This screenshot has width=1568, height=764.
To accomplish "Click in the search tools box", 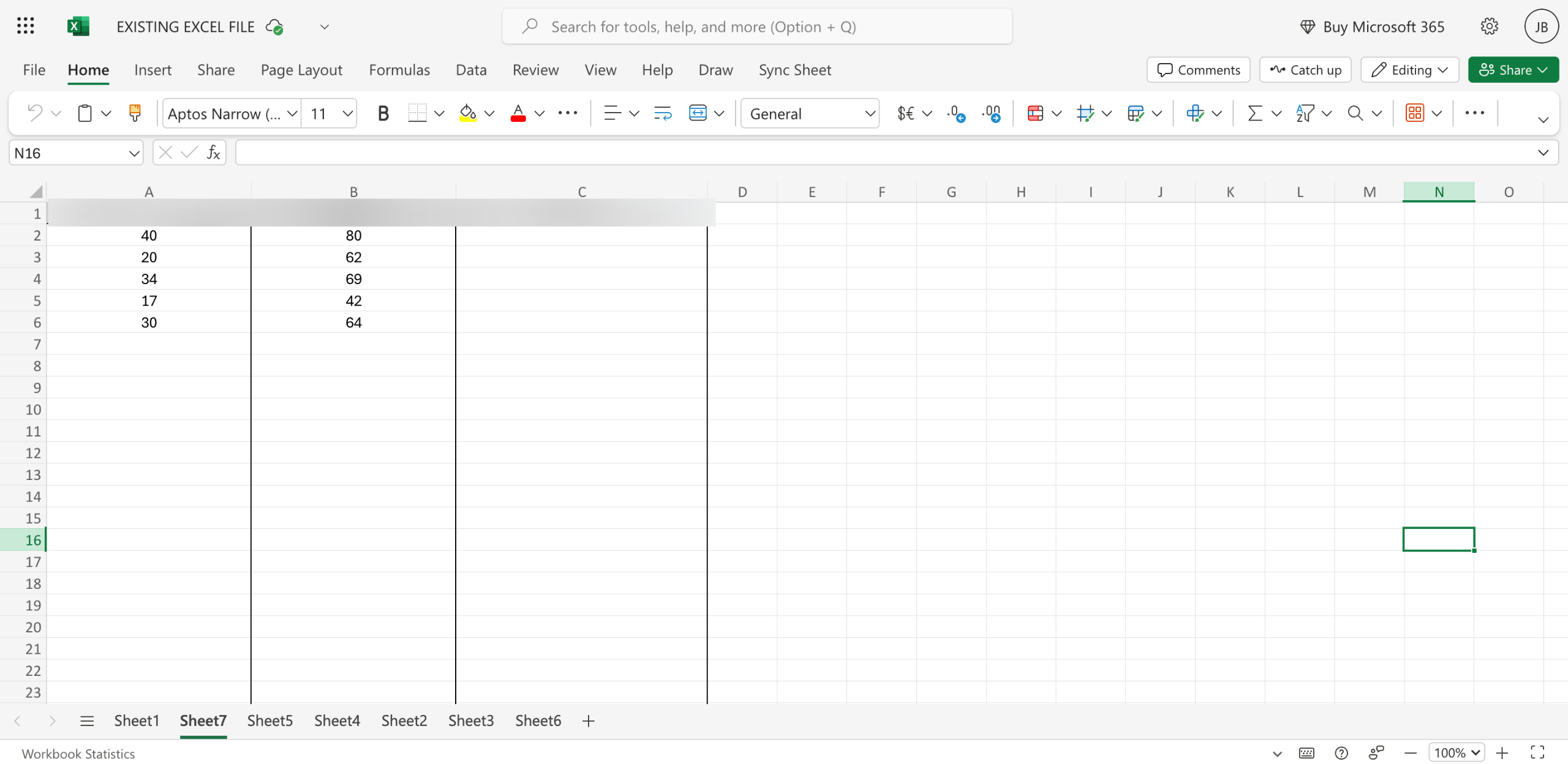I will (757, 26).
